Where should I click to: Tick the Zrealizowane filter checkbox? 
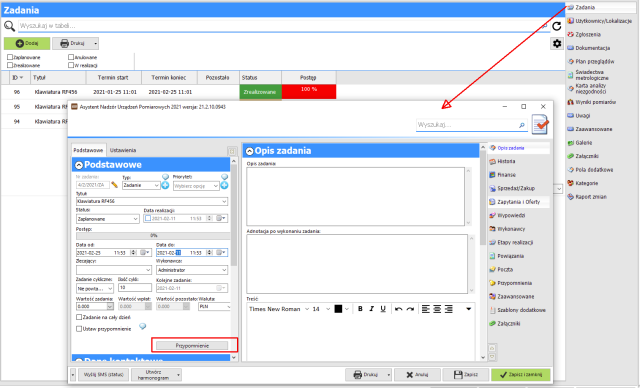click(10, 65)
